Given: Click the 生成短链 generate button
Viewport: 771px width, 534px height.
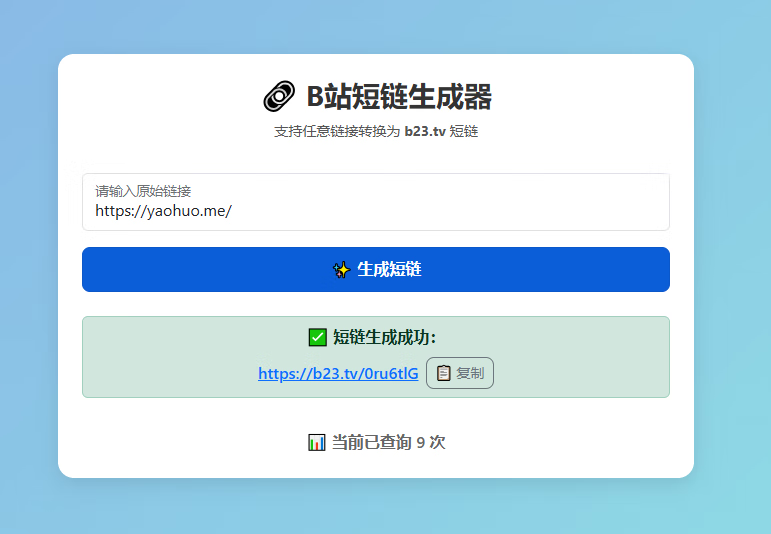Looking at the screenshot, I should 376,269.
